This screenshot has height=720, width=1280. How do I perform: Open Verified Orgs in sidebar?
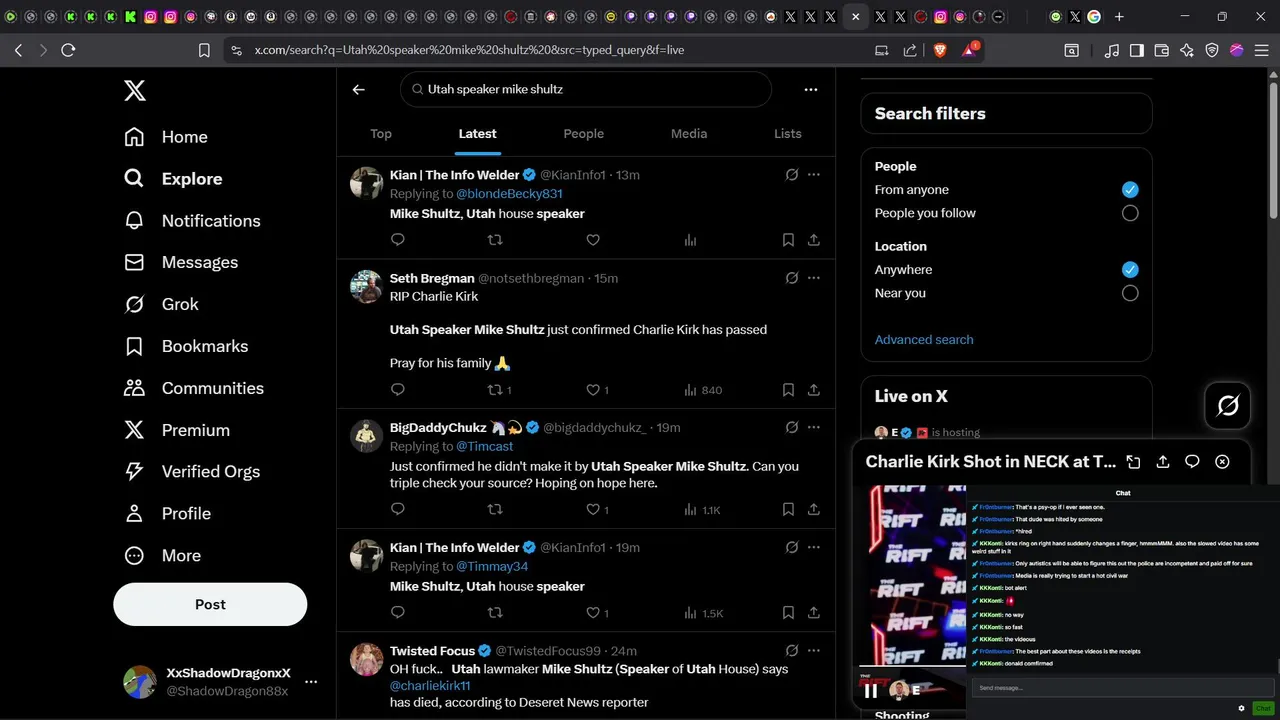[192, 472]
